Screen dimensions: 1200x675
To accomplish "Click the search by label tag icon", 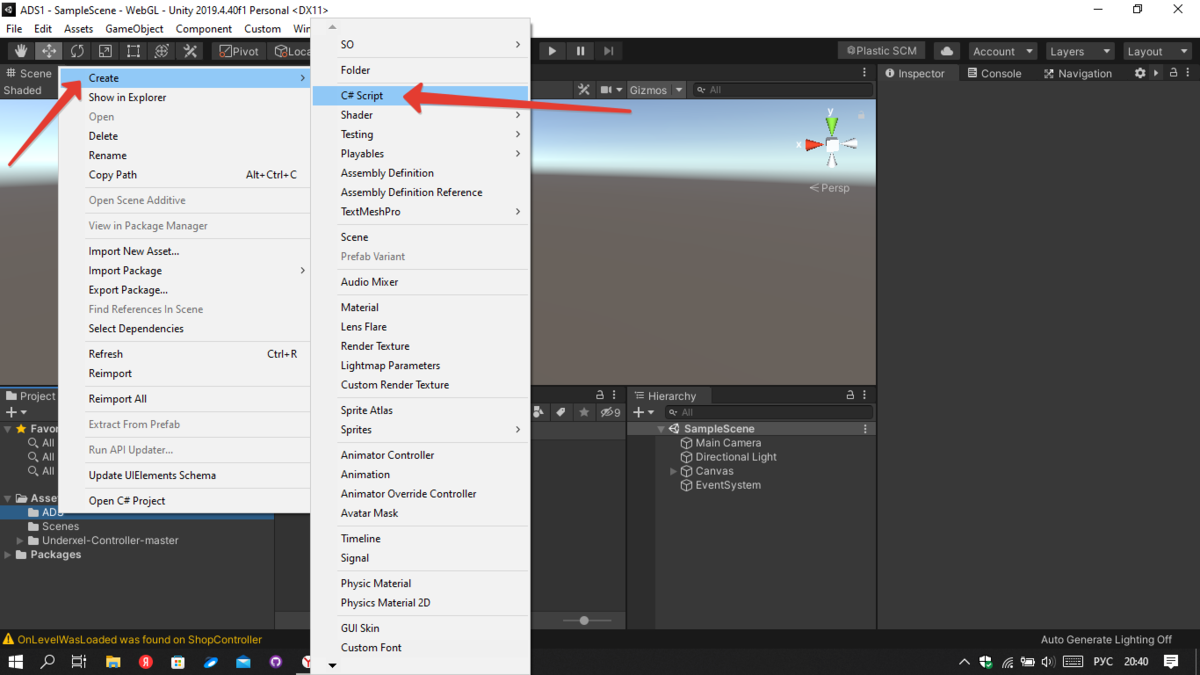I will [x=562, y=412].
